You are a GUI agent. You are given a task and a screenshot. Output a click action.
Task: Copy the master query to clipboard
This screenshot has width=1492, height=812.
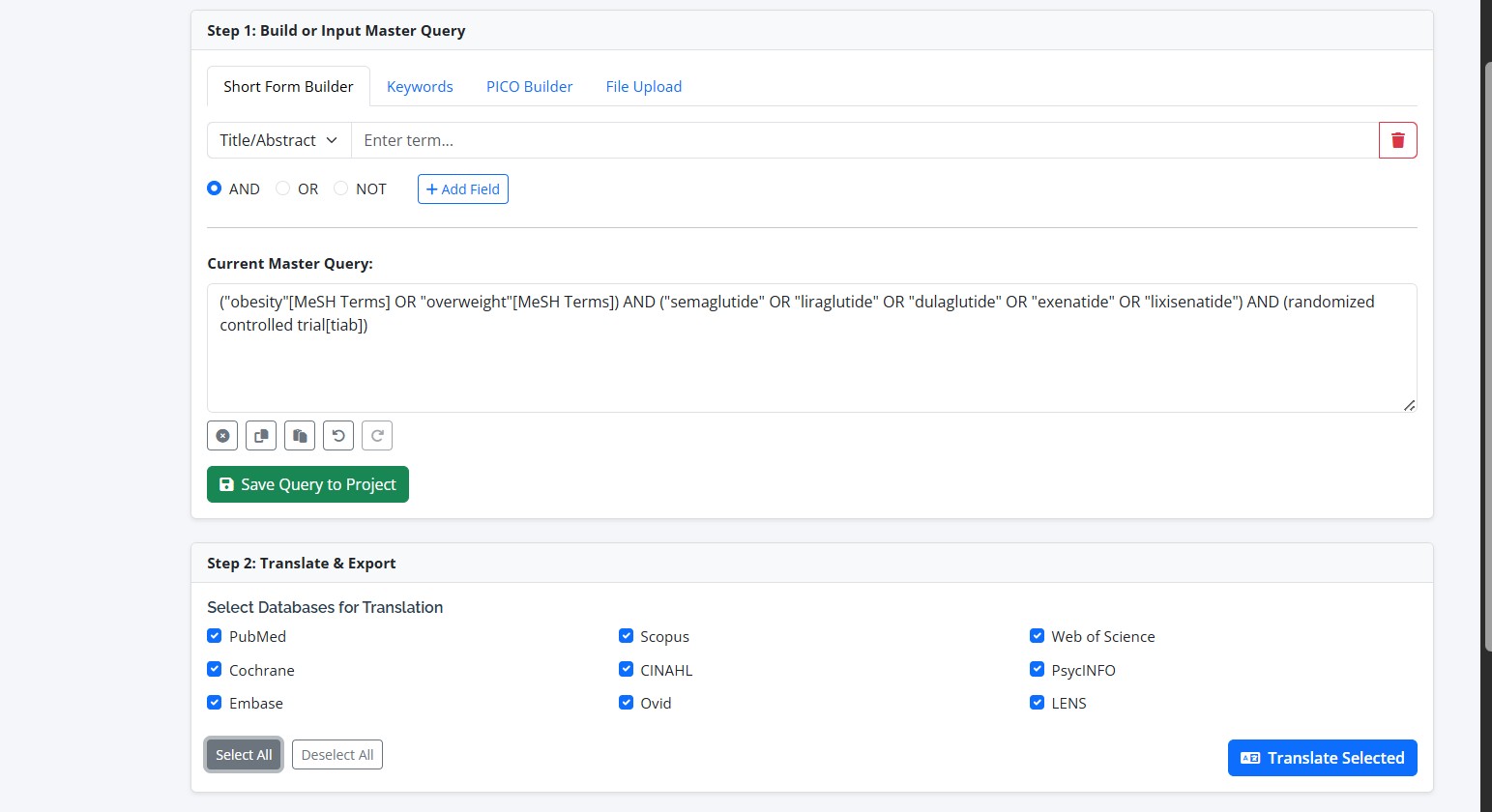261,436
